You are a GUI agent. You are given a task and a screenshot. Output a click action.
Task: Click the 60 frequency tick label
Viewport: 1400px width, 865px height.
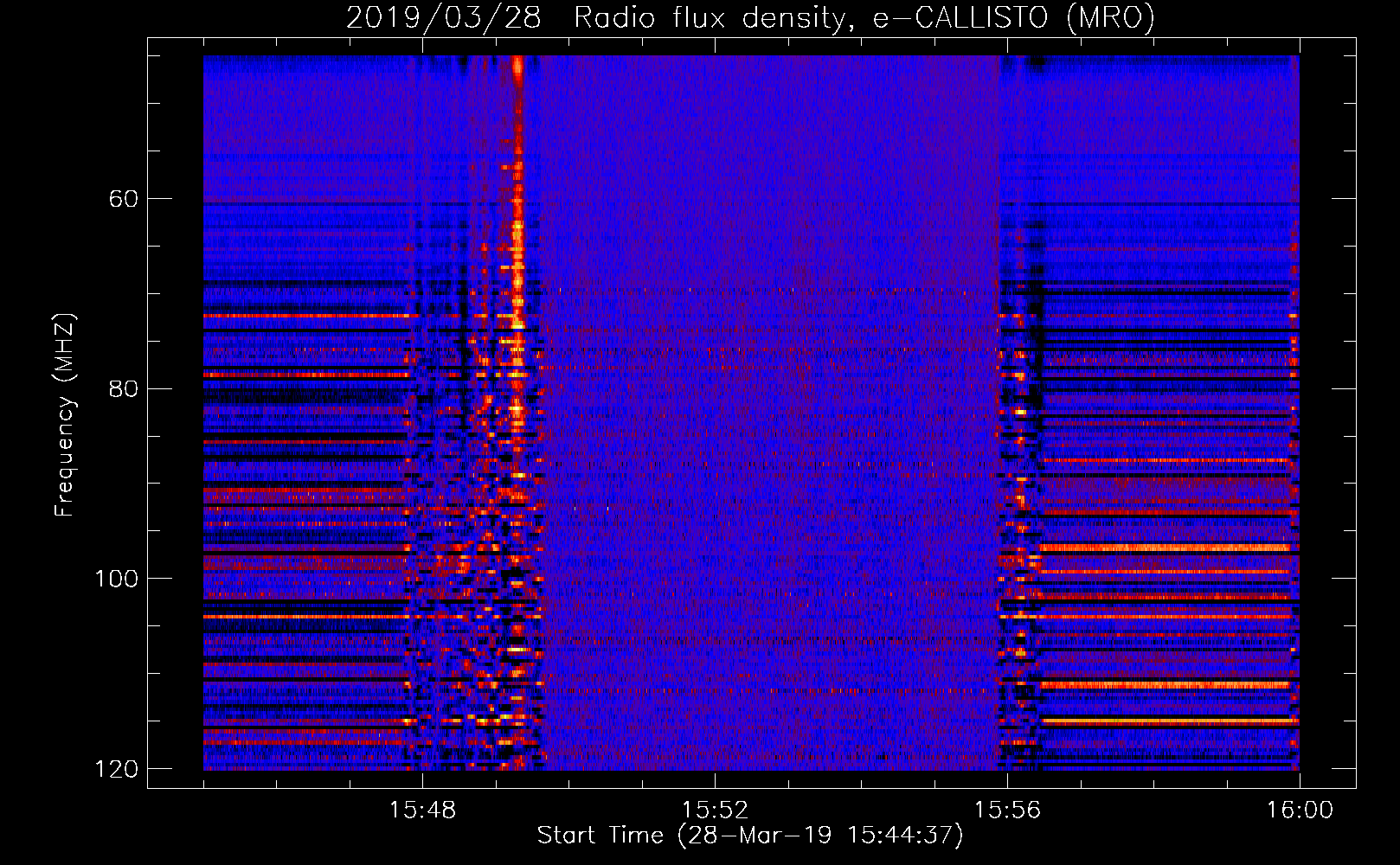123,199
